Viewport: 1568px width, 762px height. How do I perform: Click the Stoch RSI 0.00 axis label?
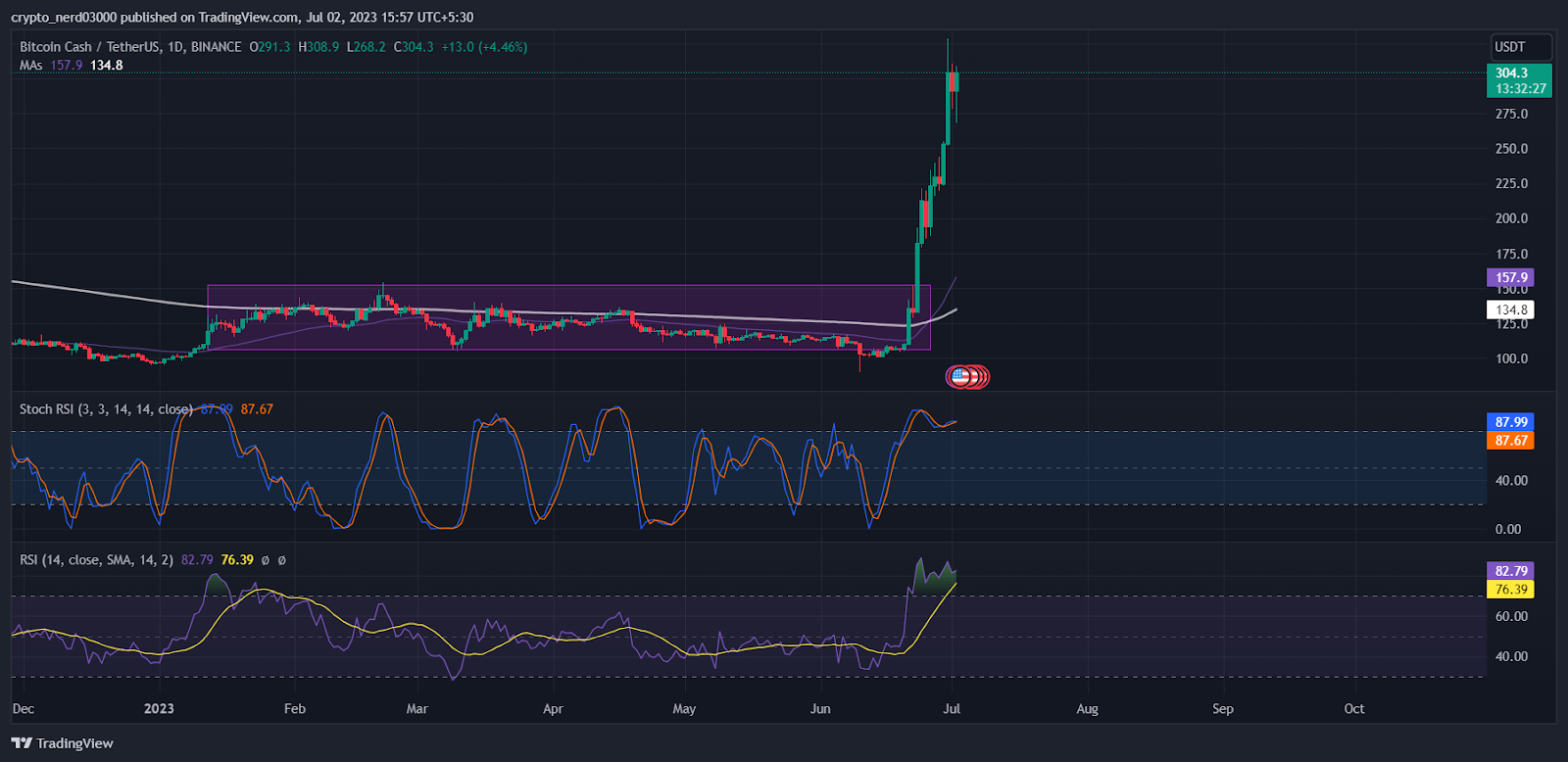tap(1508, 529)
